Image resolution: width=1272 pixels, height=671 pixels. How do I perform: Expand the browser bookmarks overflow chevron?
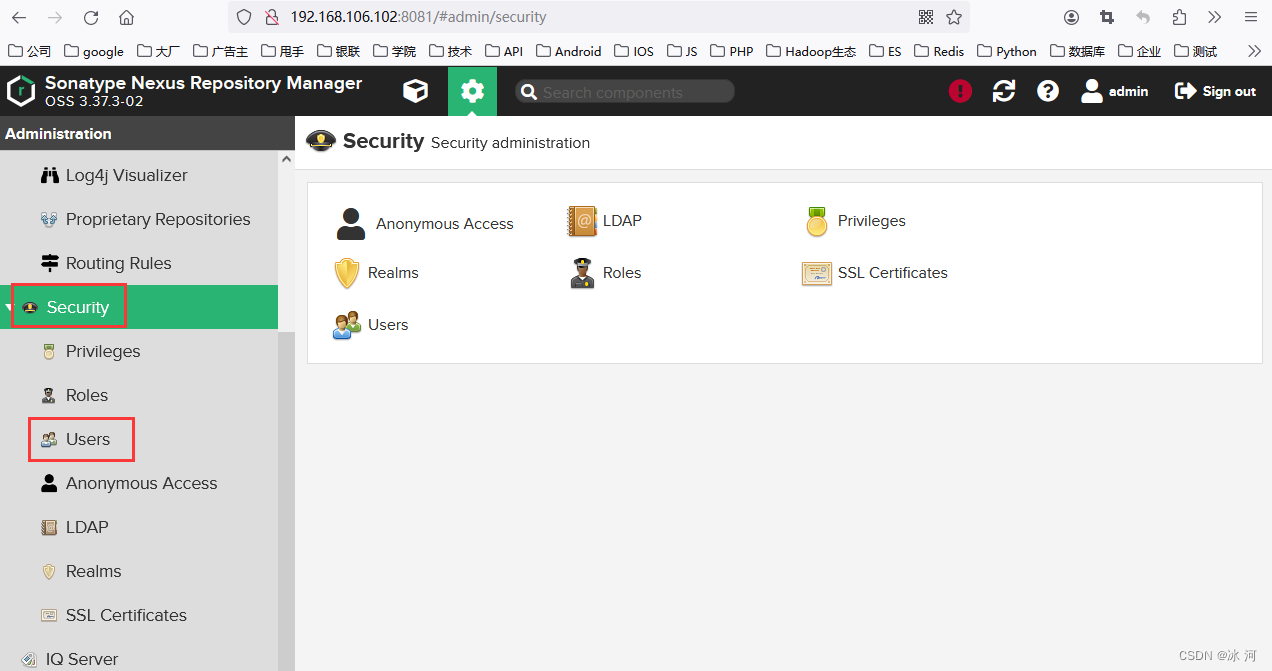[x=1254, y=51]
